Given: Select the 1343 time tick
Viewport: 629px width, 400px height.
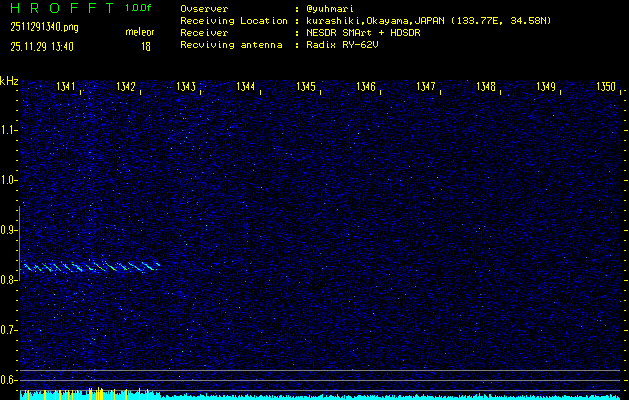Looking at the screenshot, I should 186,87.
